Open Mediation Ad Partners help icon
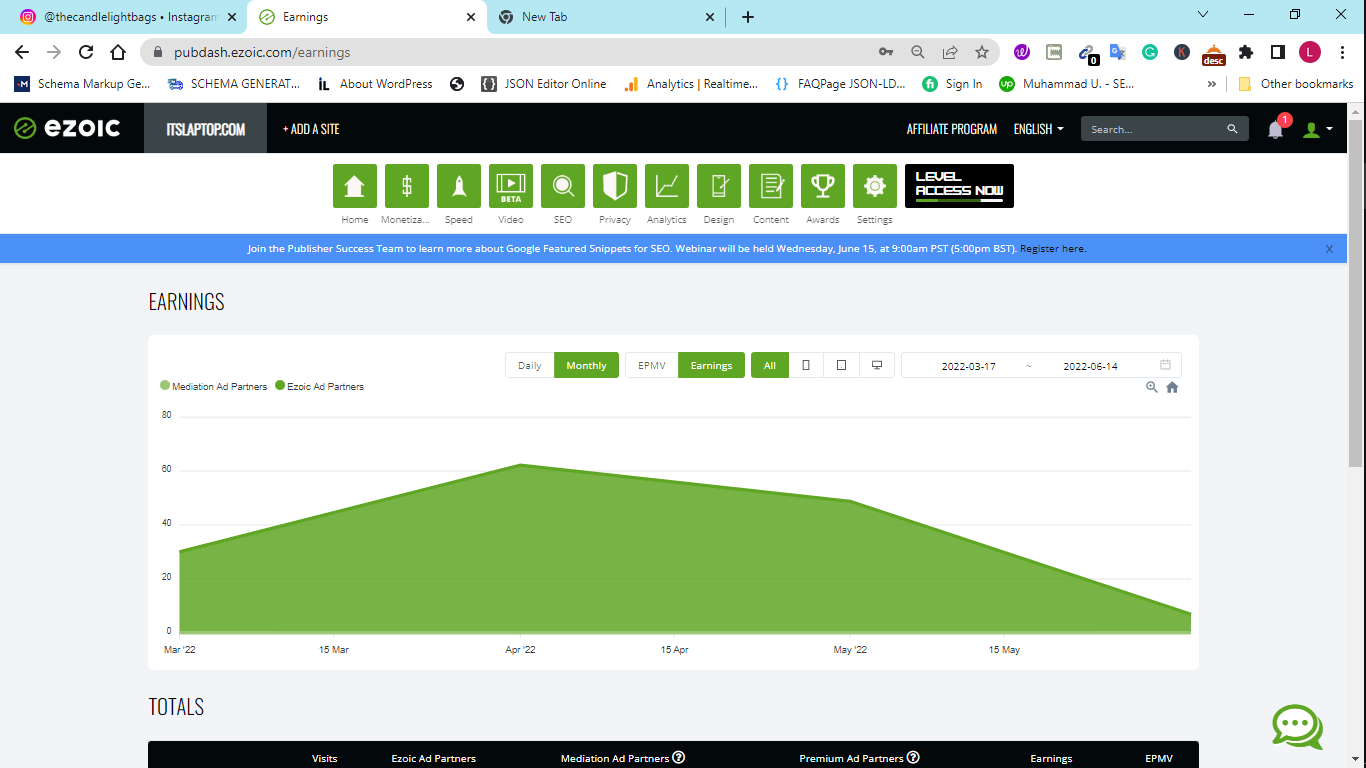Viewport: 1366px width, 768px height. click(678, 758)
